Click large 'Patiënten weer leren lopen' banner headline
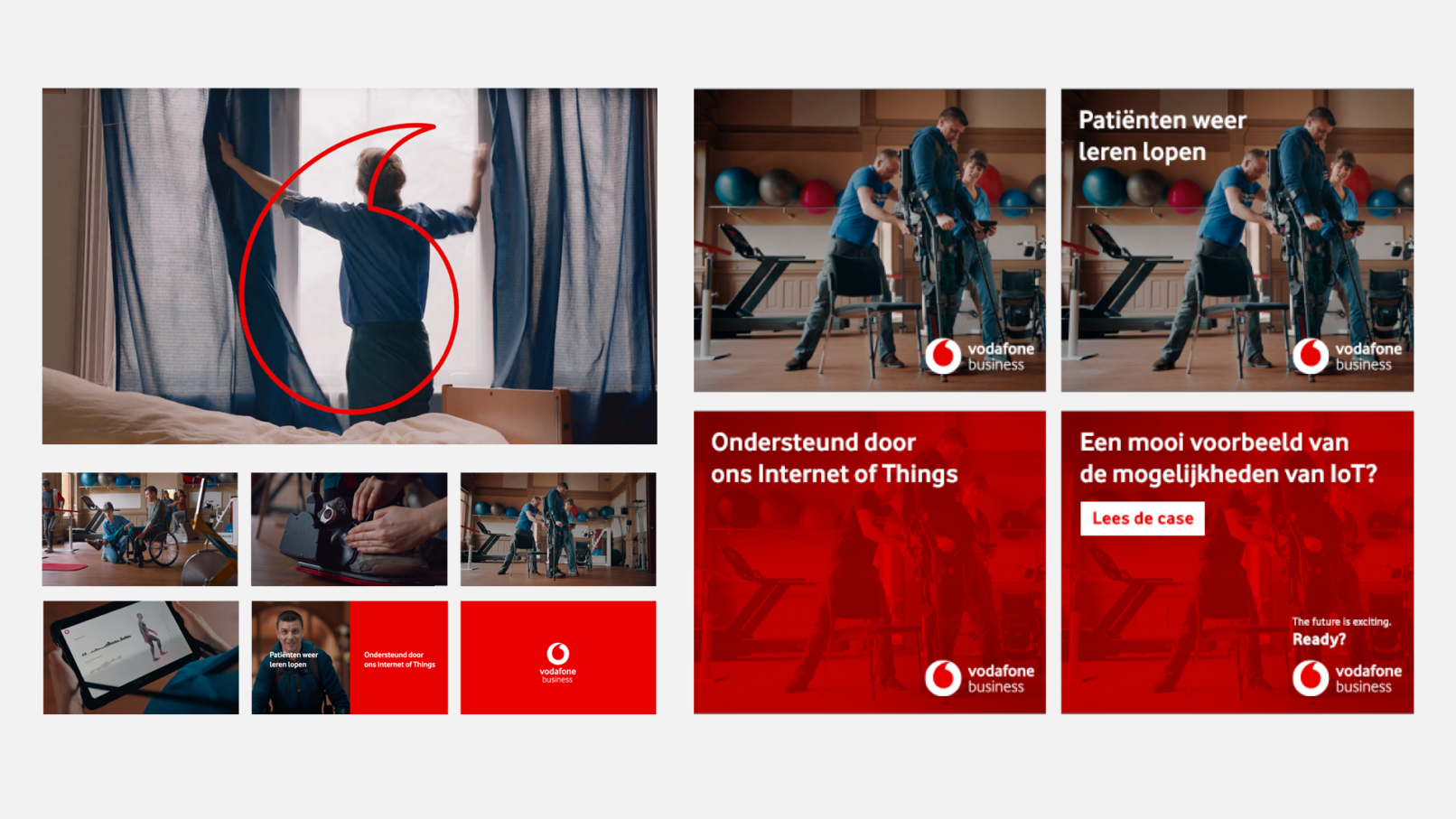Viewport: 1456px width, 819px height. [x=1162, y=135]
